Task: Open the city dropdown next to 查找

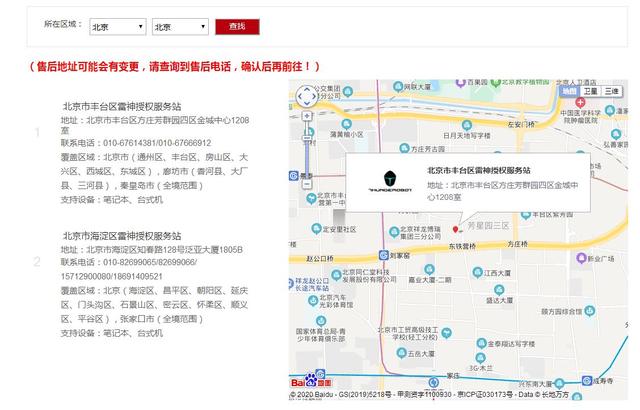Action: tap(180, 27)
